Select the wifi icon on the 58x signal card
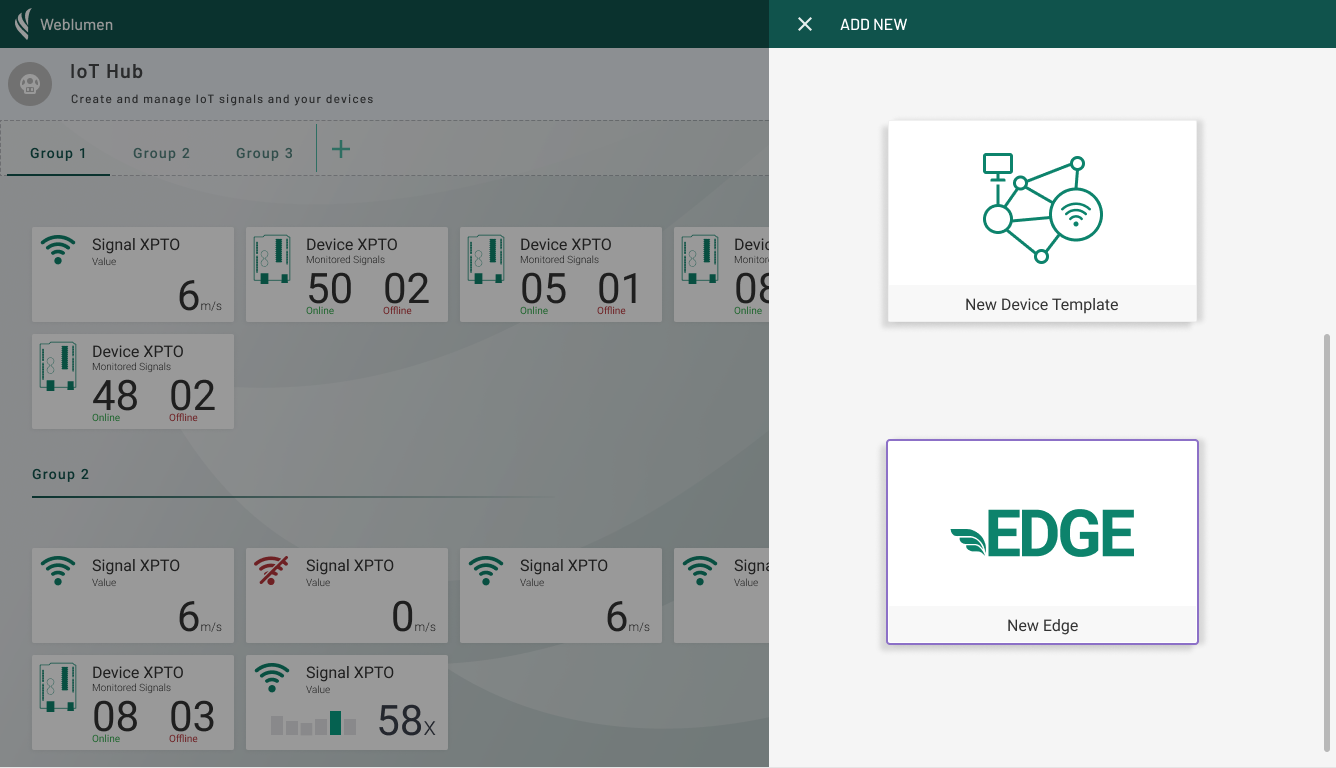Image resolution: width=1336 pixels, height=768 pixels. [272, 678]
